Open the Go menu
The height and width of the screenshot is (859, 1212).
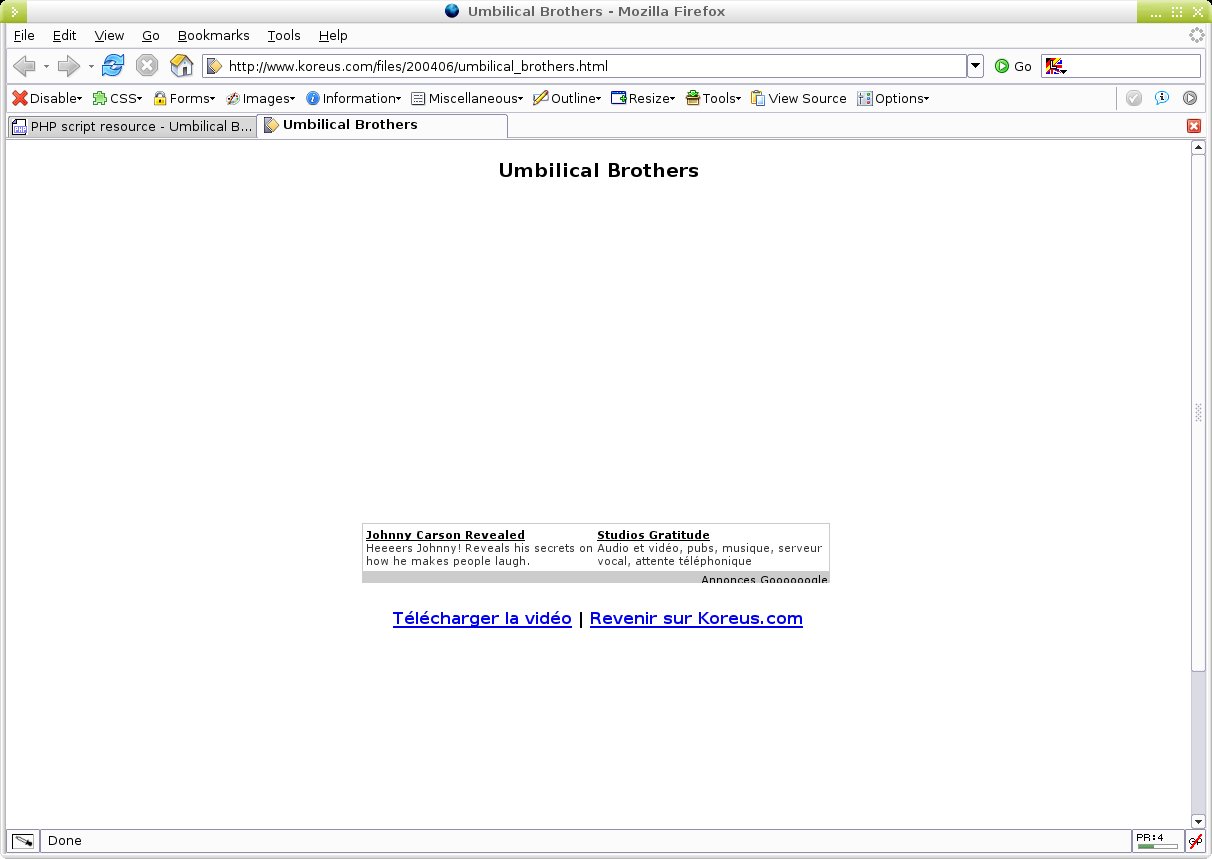(x=150, y=35)
